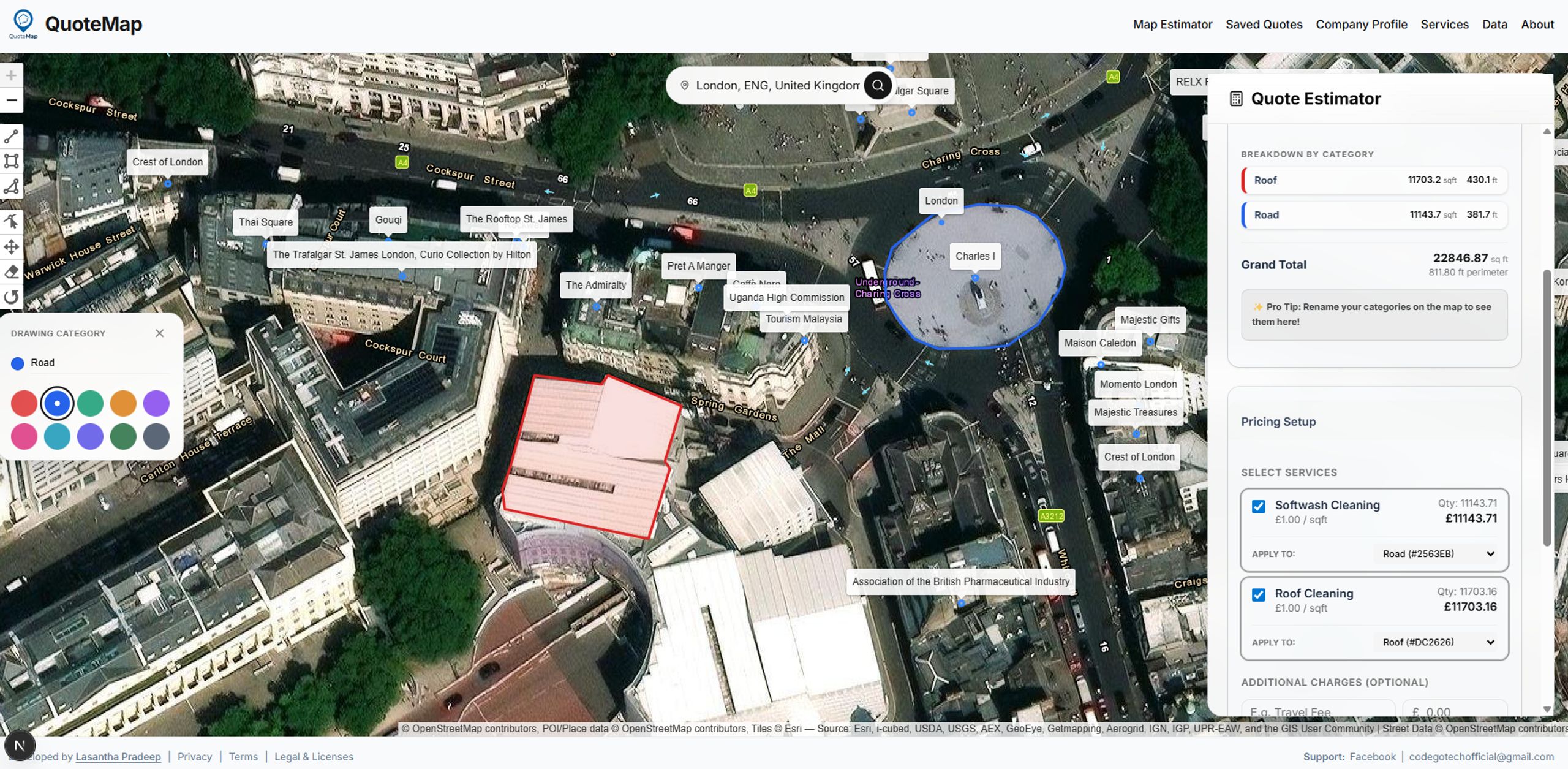Image resolution: width=1568 pixels, height=769 pixels.
Task: Open the Data page
Action: pyautogui.click(x=1494, y=25)
